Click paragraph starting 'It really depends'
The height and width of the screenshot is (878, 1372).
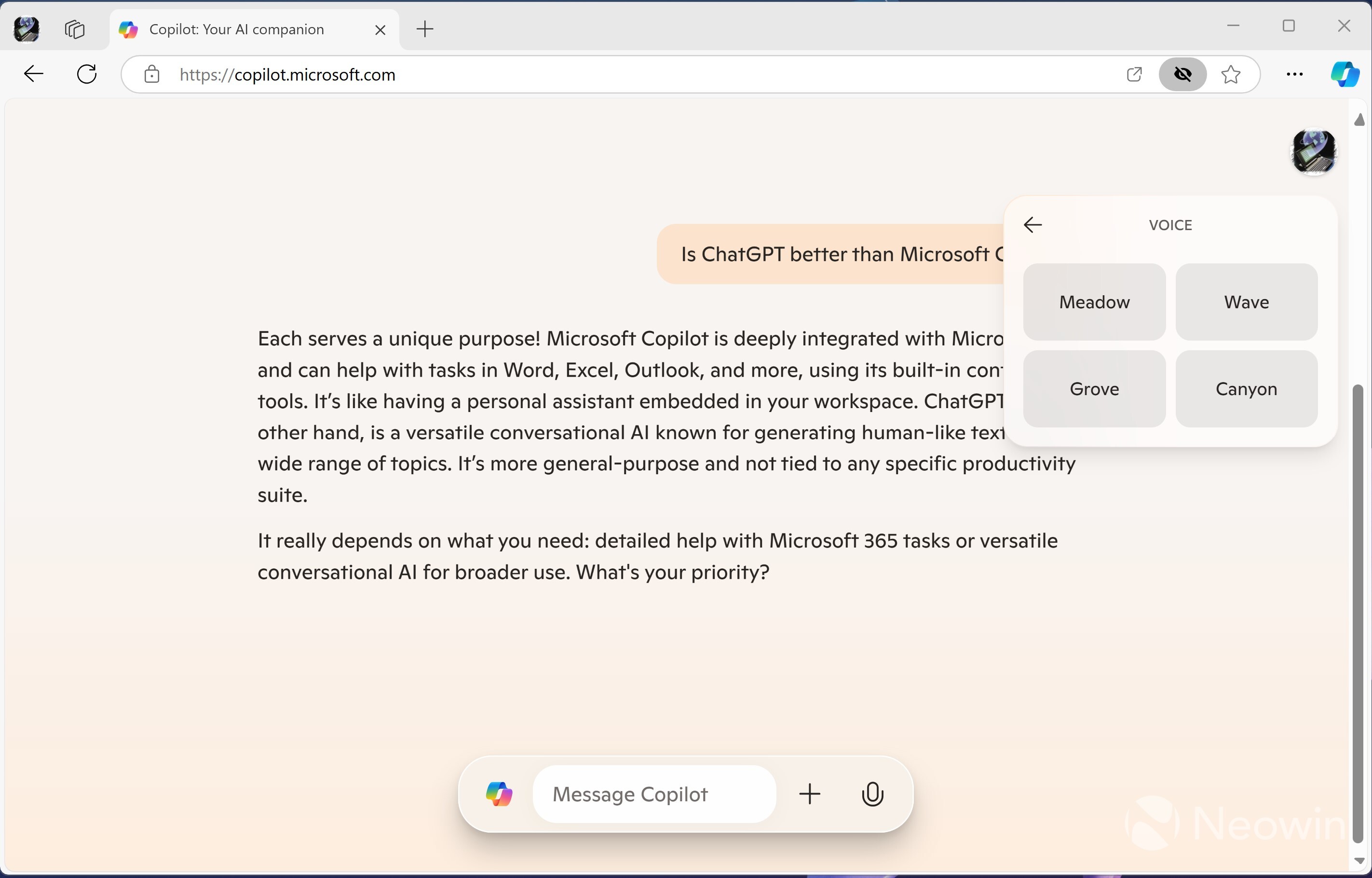coord(657,556)
